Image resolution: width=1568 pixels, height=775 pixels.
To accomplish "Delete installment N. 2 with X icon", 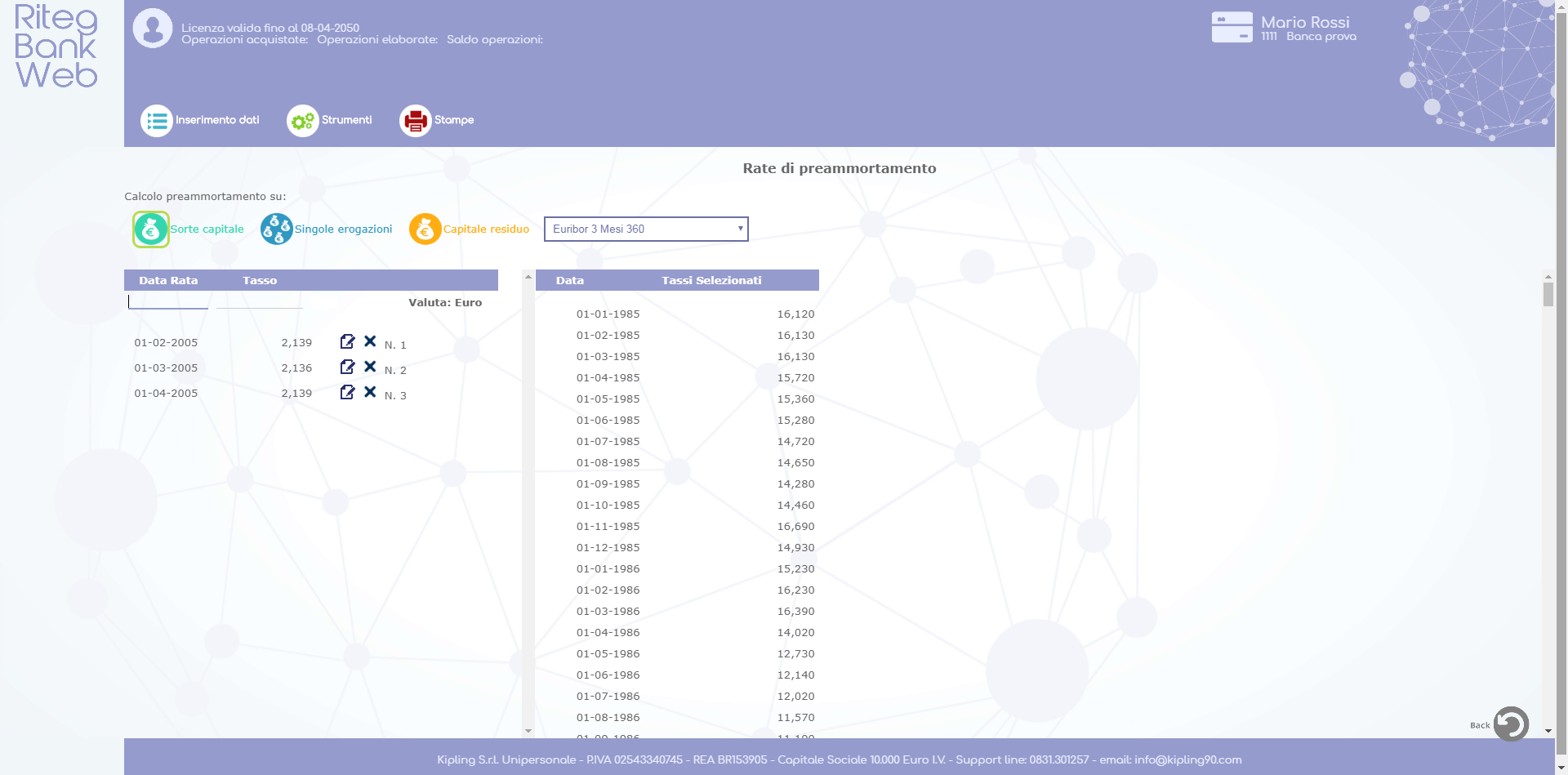I will click(x=370, y=367).
